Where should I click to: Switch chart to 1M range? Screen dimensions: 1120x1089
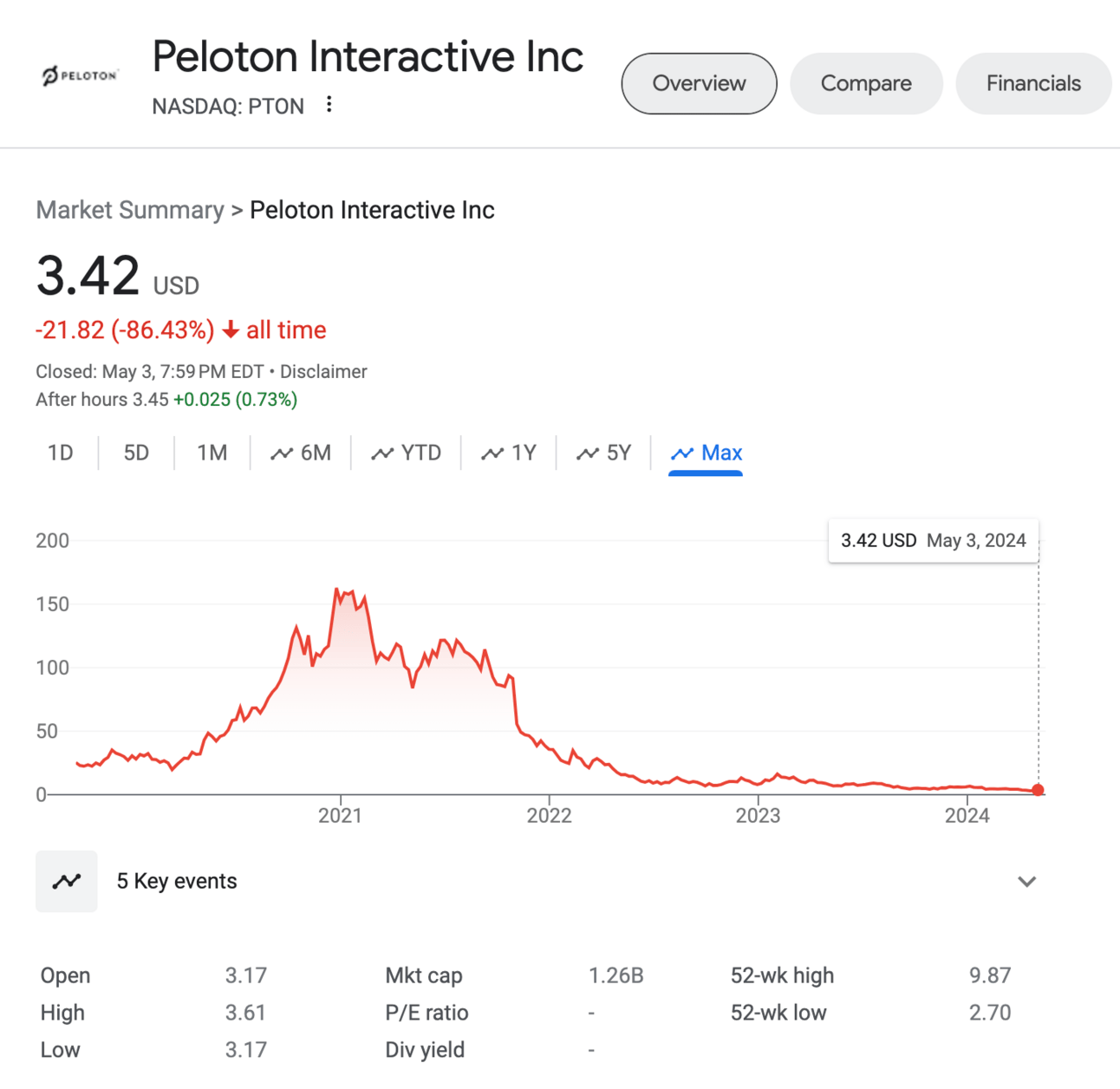tap(212, 453)
